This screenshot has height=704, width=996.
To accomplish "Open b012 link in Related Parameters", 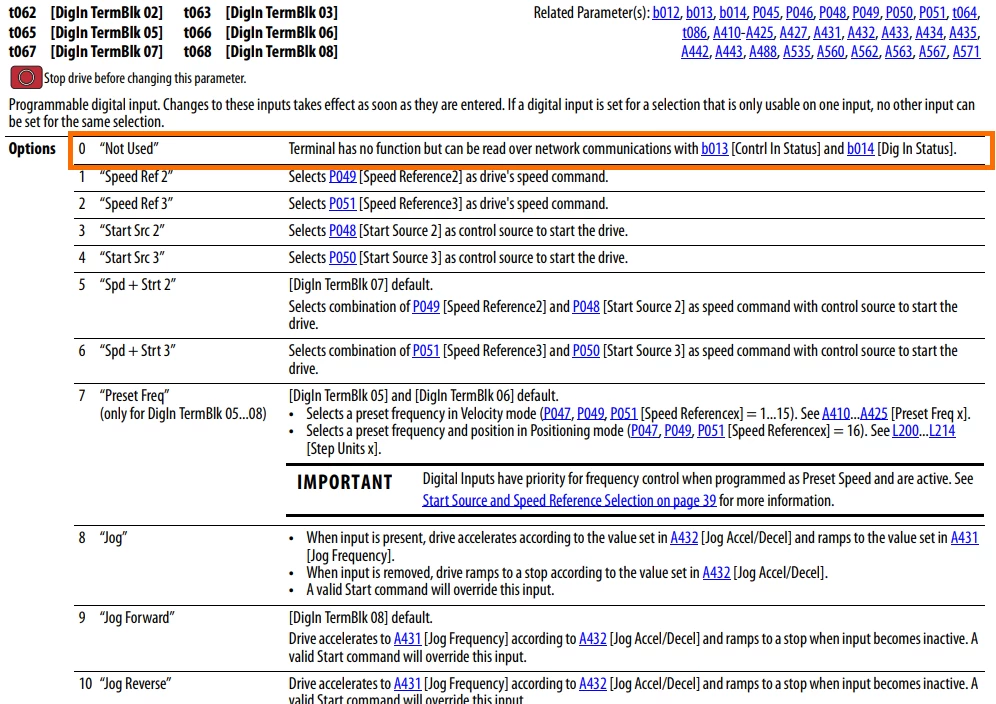I will click(x=666, y=13).
